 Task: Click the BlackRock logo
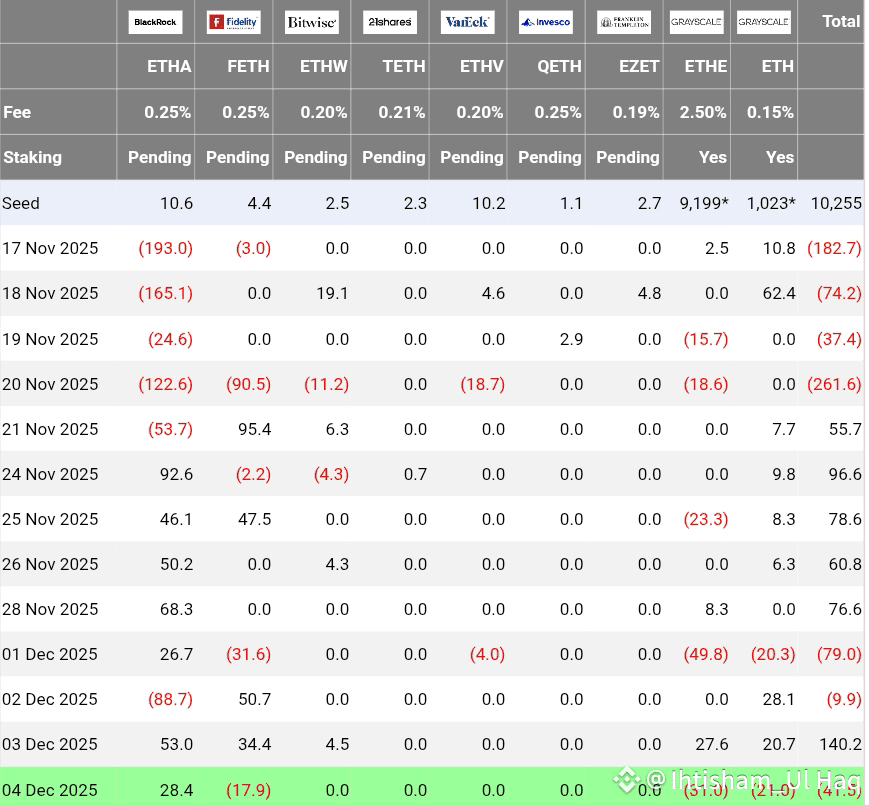point(155,23)
